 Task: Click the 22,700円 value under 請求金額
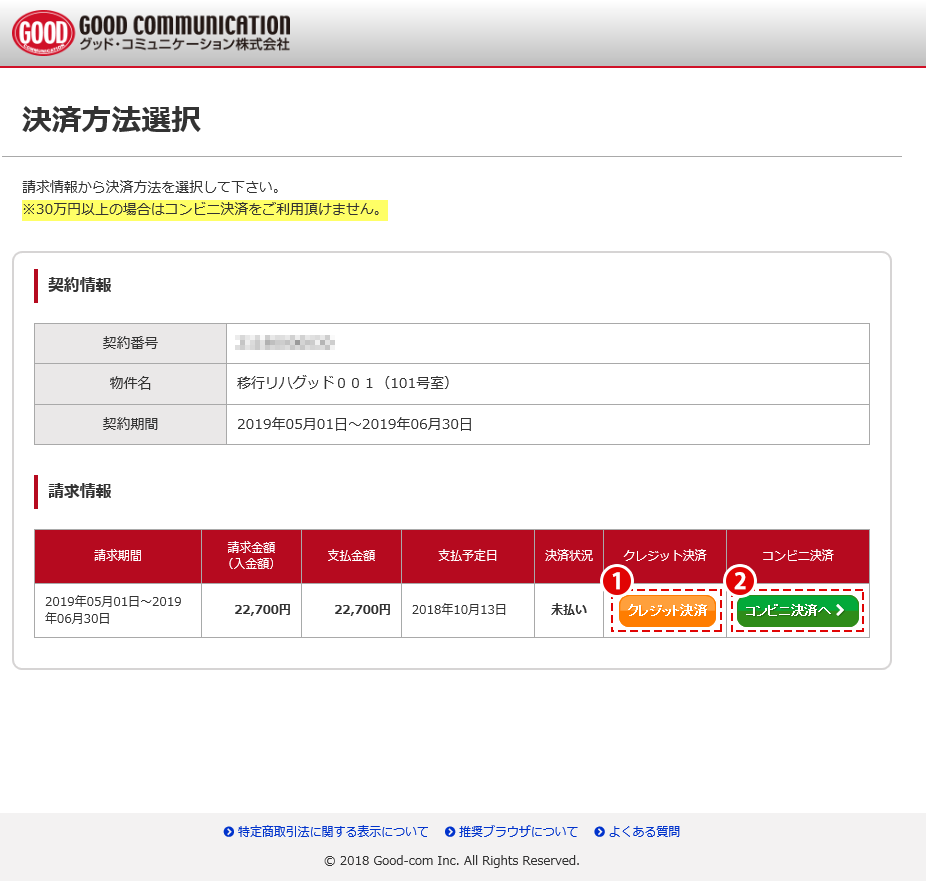click(262, 610)
